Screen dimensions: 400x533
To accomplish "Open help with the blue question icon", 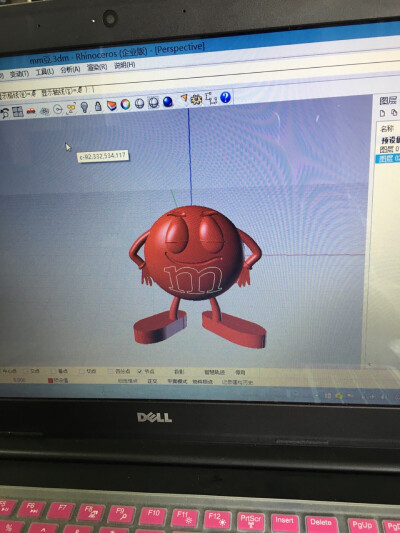I will tap(225, 97).
